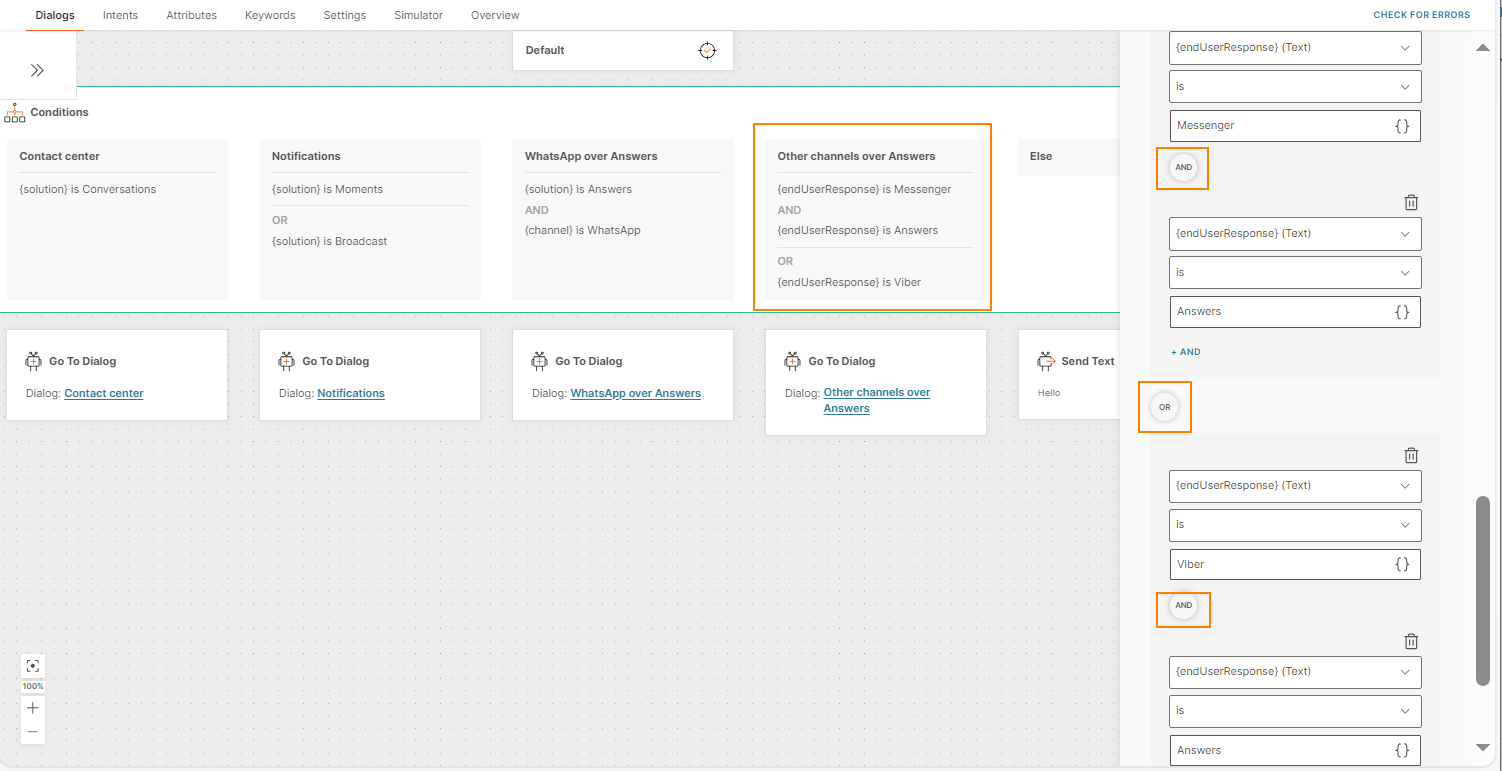Click scroll down arrow in conditions panel
This screenshot has height=771, width=1502.
coord(1483,747)
